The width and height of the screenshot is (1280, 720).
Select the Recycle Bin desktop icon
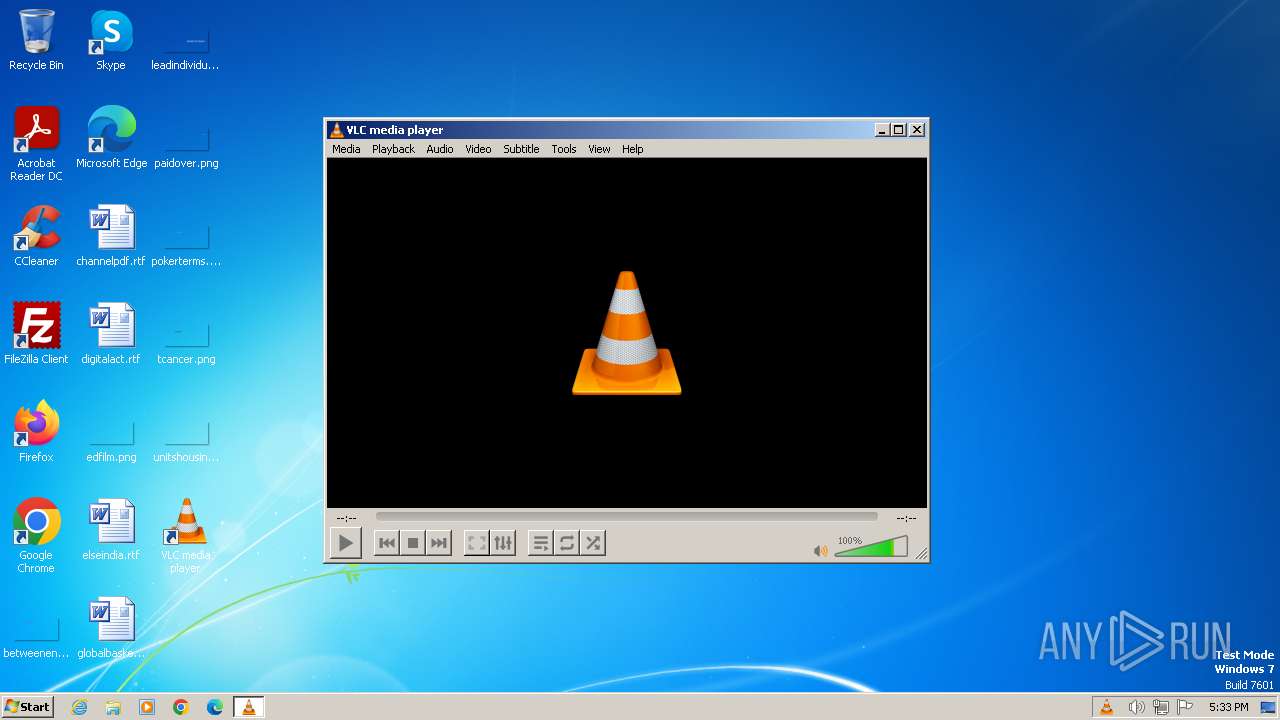point(36,41)
